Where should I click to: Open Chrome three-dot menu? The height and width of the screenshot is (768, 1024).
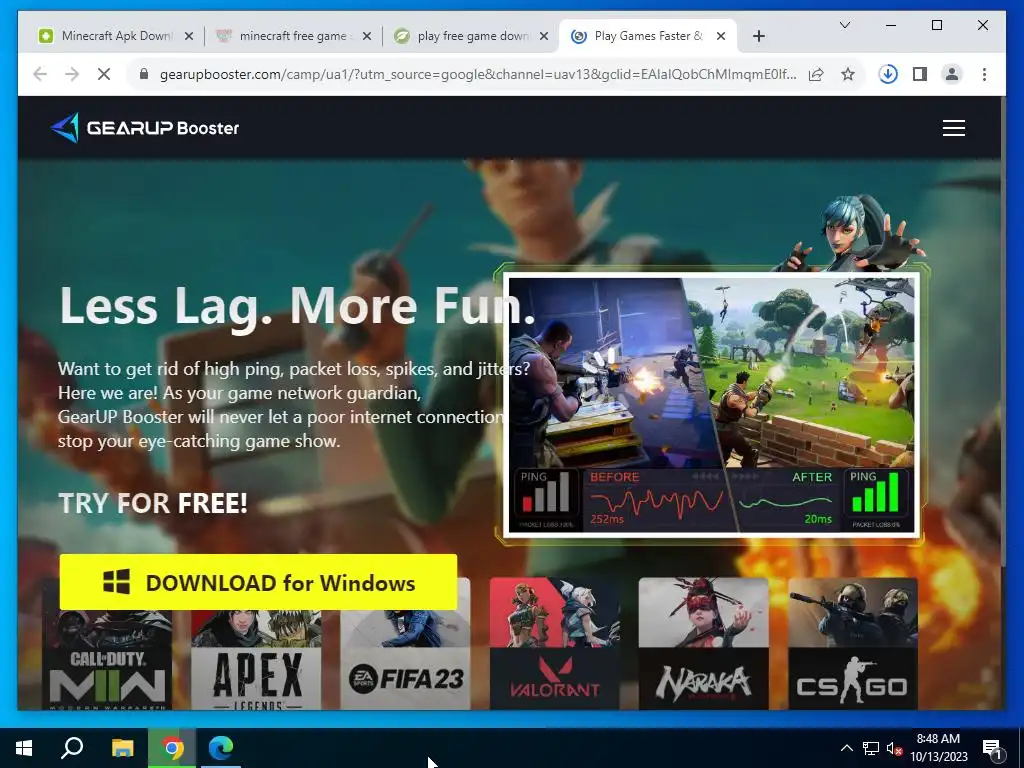pyautogui.click(x=984, y=74)
